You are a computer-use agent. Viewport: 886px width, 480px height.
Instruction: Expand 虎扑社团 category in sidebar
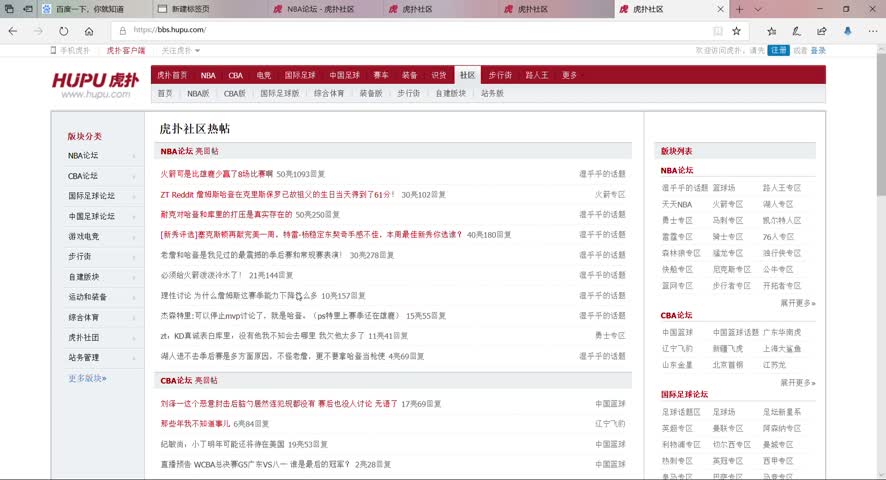pos(102,338)
